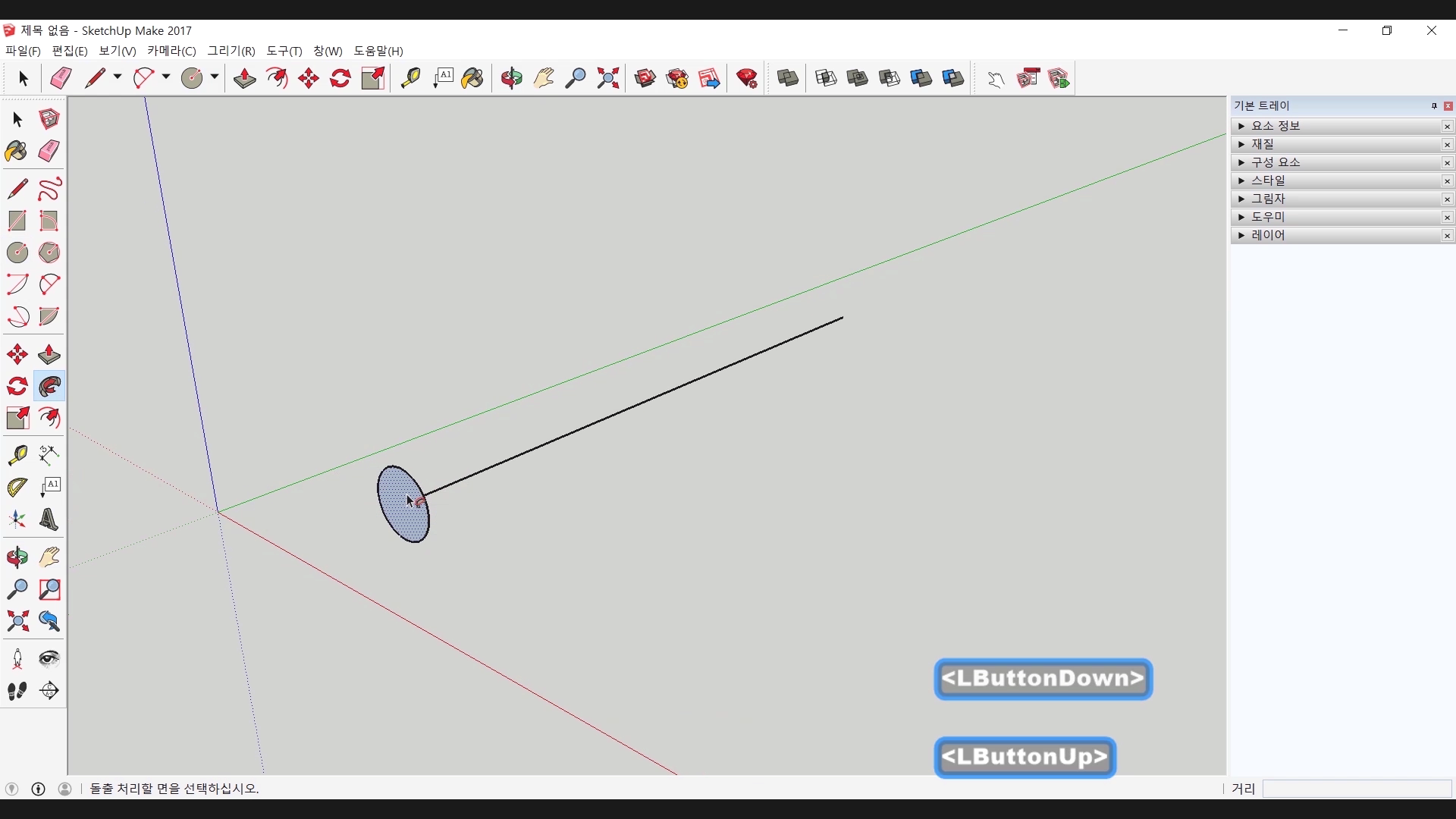Open the 카메라(C) menu
Viewport: 1456px width, 819px height.
point(171,51)
